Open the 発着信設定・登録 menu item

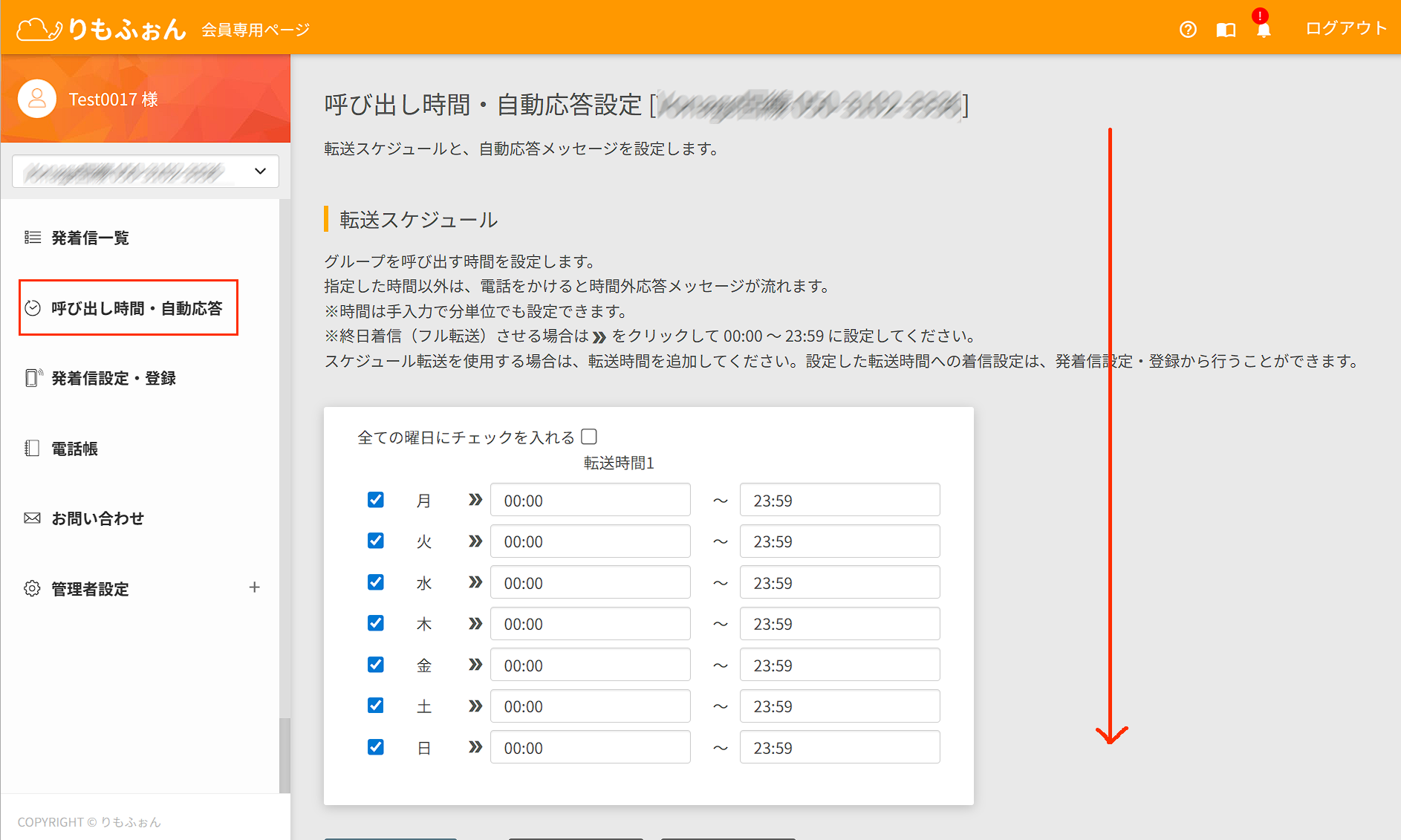coord(113,378)
